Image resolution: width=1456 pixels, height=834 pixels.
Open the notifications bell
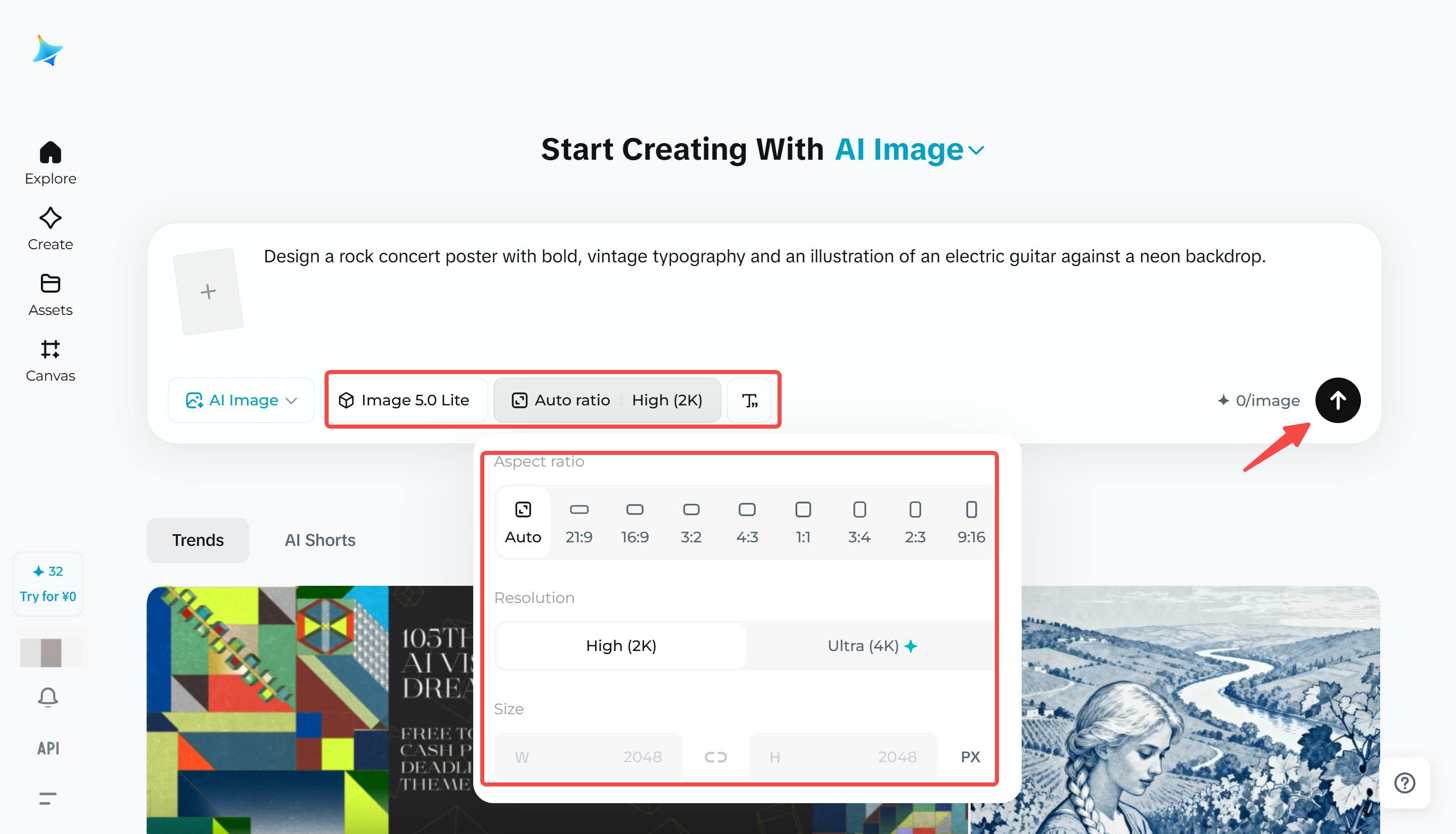click(48, 697)
